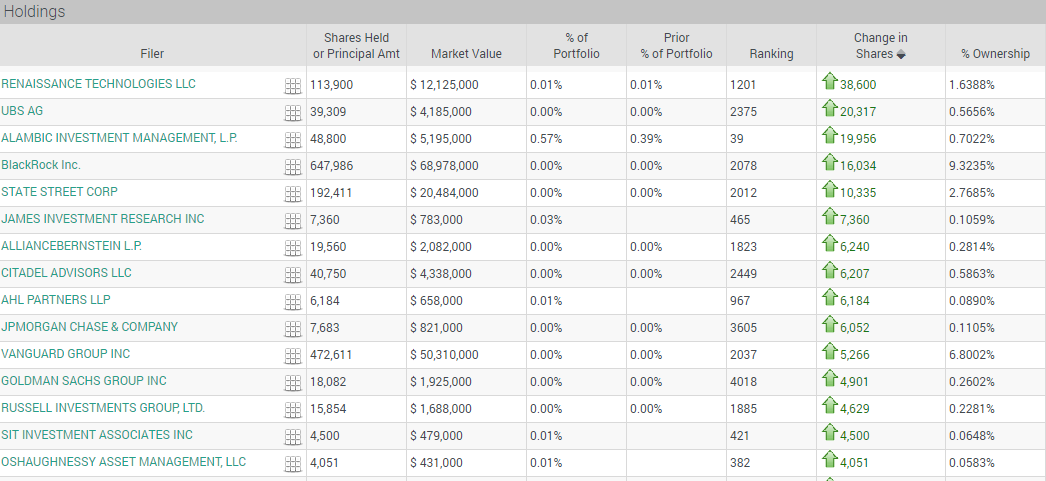Select change in shares value 7,360
This screenshot has width=1046, height=481.
[x=855, y=220]
